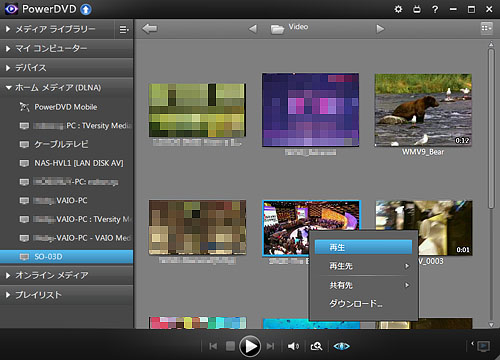The height and width of the screenshot is (360, 500).
Task: Open the 再生先 submenu
Action: tap(363, 266)
